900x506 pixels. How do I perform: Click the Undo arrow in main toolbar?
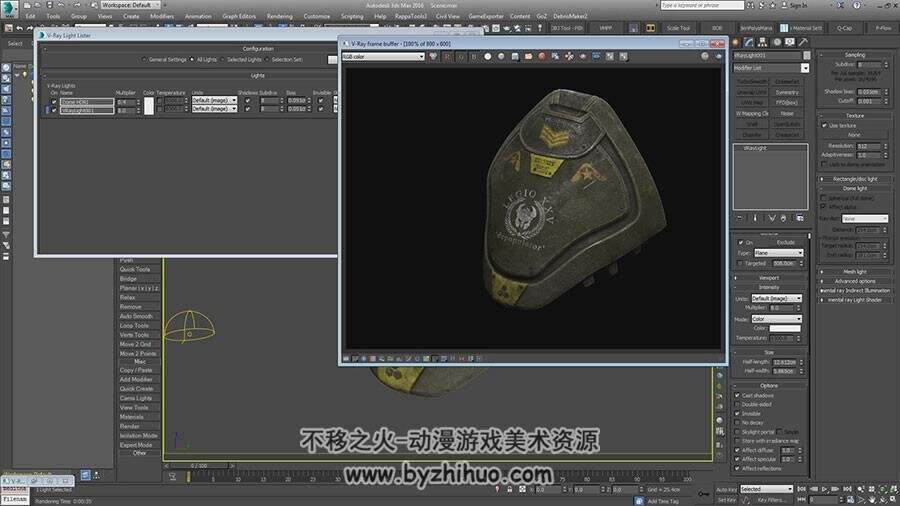pyautogui.click(x=19, y=28)
